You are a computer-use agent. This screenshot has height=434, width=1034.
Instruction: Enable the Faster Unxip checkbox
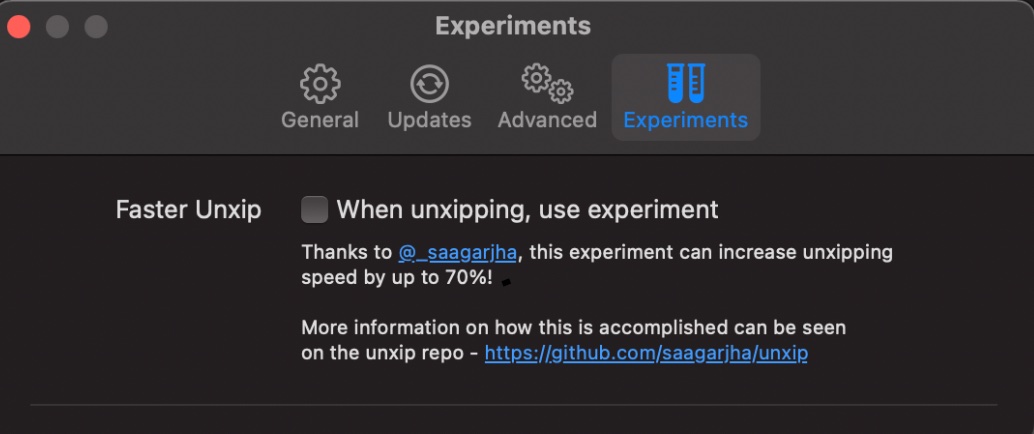(x=314, y=209)
